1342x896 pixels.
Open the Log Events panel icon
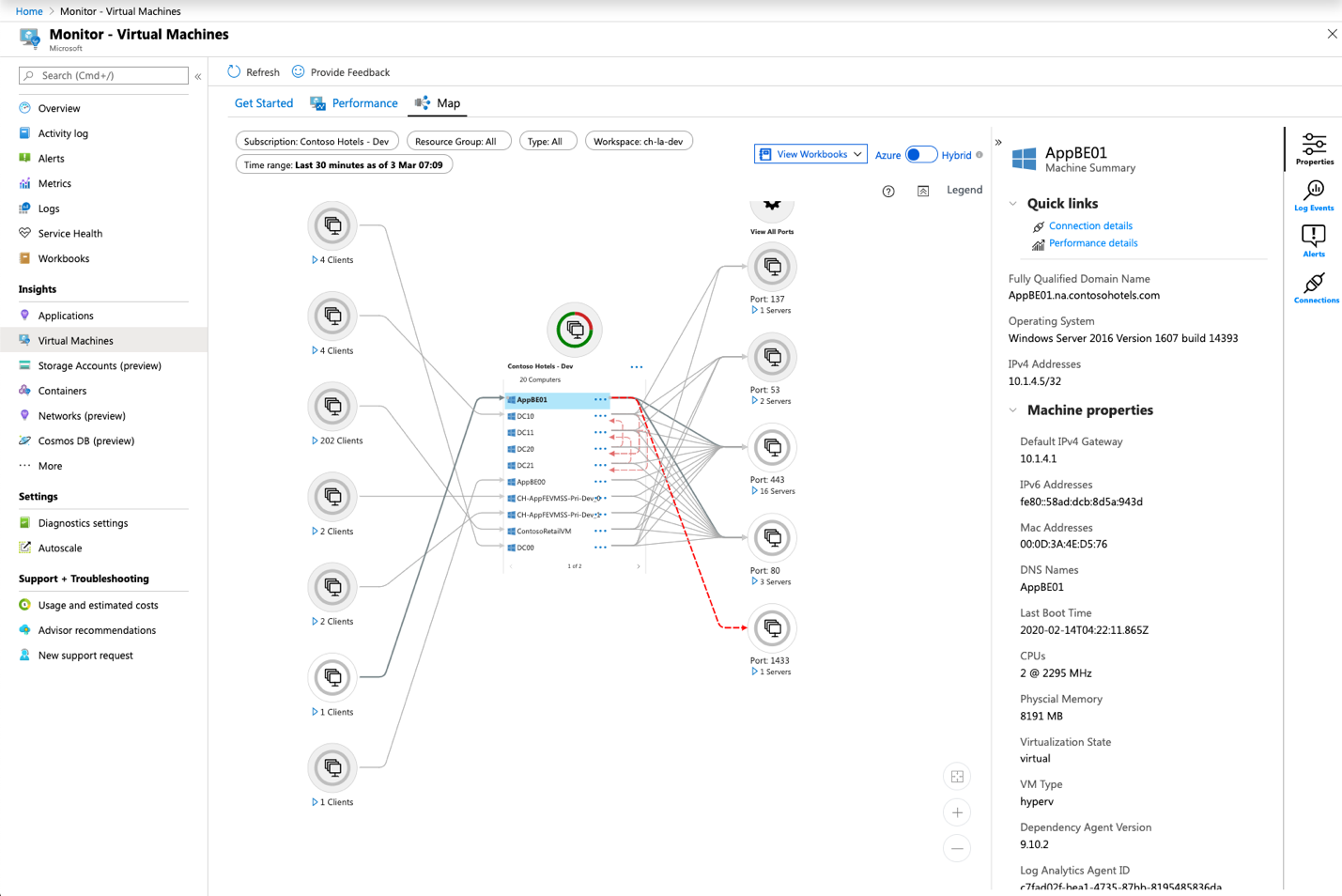click(1314, 195)
